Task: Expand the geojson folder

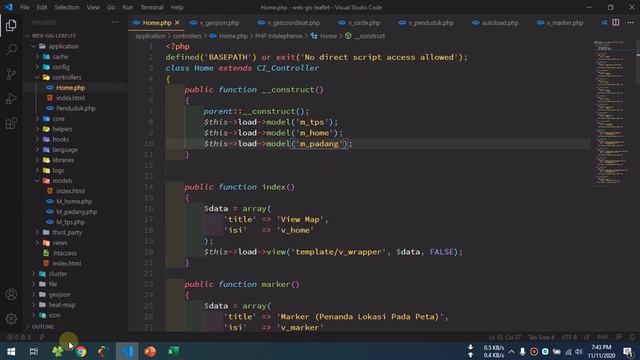Action: click(x=60, y=294)
